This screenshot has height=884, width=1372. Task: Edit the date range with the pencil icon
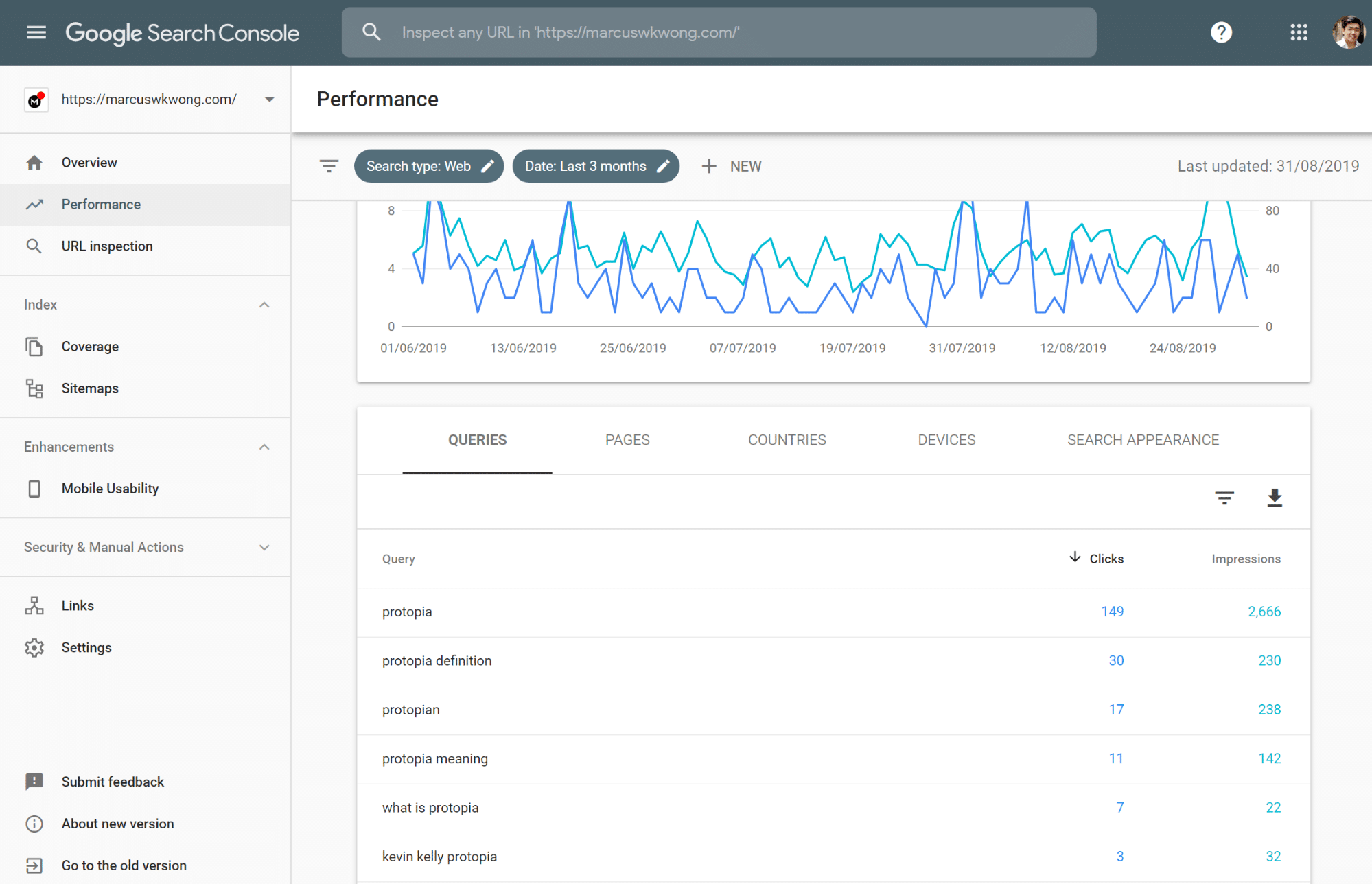[663, 165]
